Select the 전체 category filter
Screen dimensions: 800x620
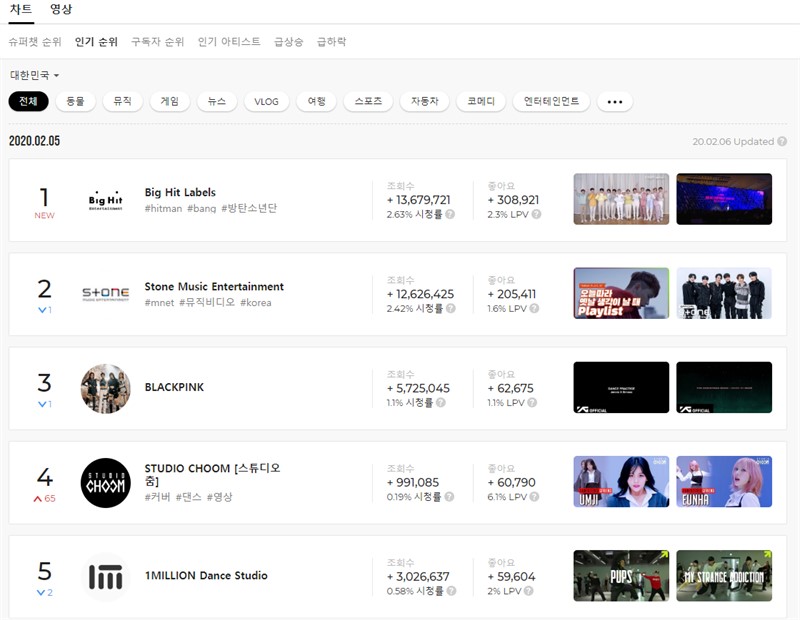(28, 102)
